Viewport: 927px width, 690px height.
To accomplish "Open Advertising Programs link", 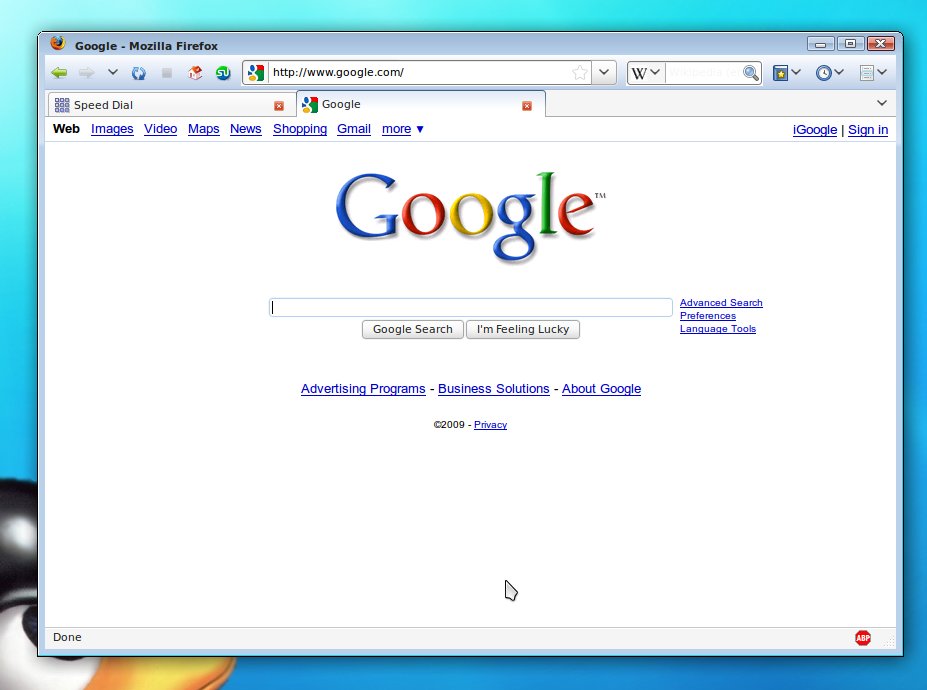I will [363, 389].
